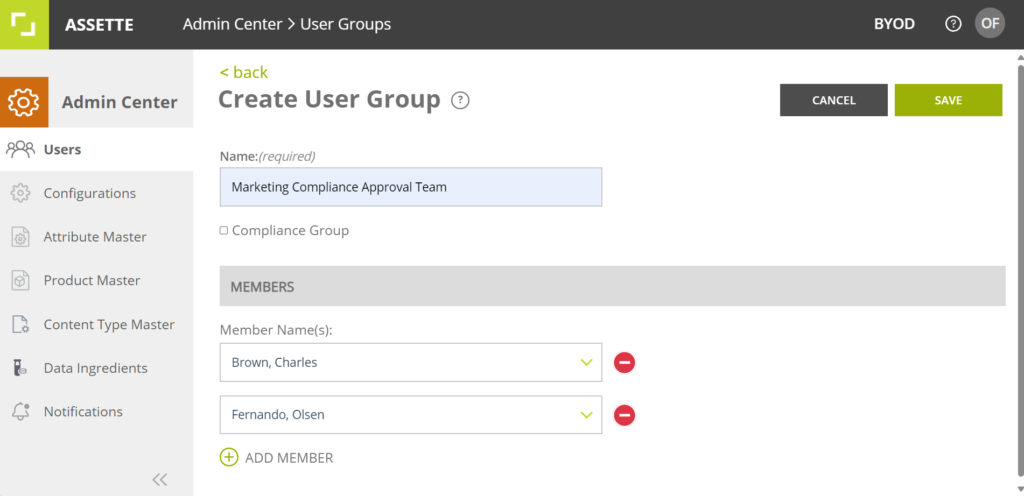Screen dimensions: 1024x496
Task: Click scrollbar up arrow
Action: 1019,58
